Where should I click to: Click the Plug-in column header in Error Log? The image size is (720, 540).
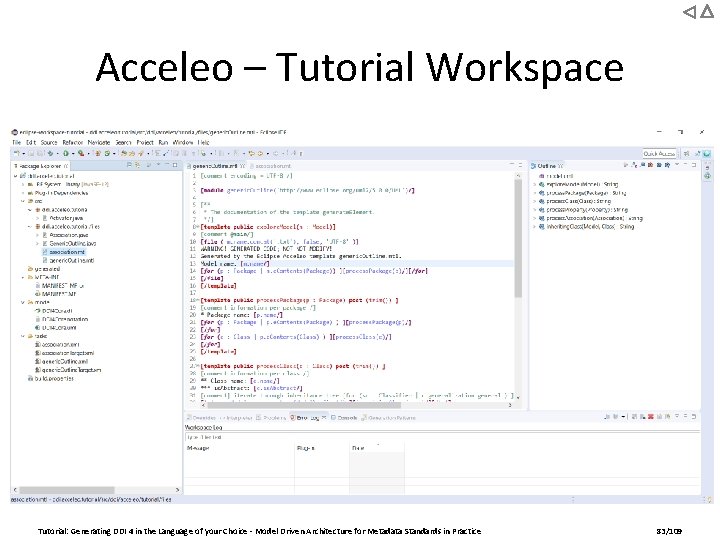(x=322, y=448)
